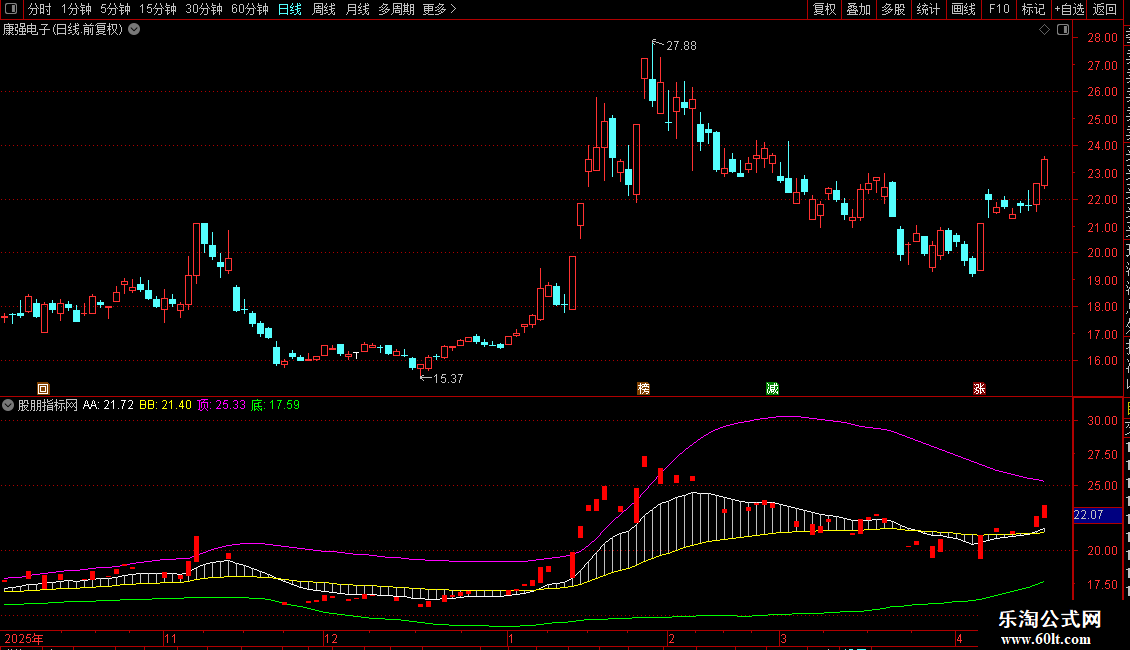Click the 30.00 indicator axis label
Viewport: 1130px width, 650px height.
[x=1103, y=421]
